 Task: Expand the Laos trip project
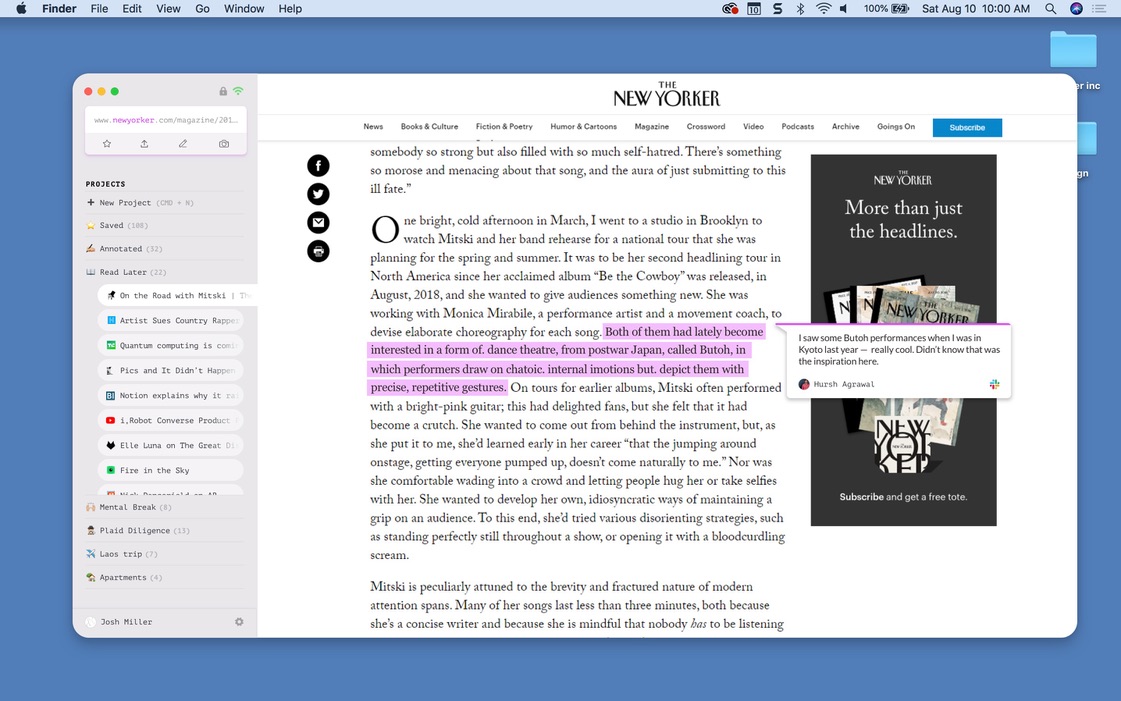[122, 554]
